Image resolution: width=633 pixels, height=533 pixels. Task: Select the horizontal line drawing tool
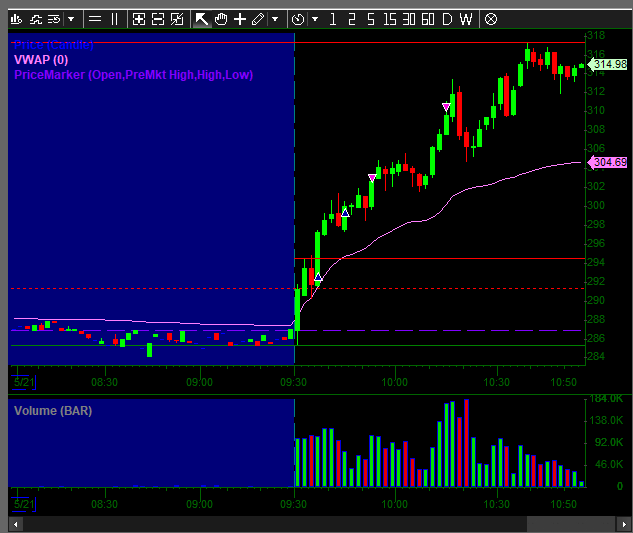95,19
